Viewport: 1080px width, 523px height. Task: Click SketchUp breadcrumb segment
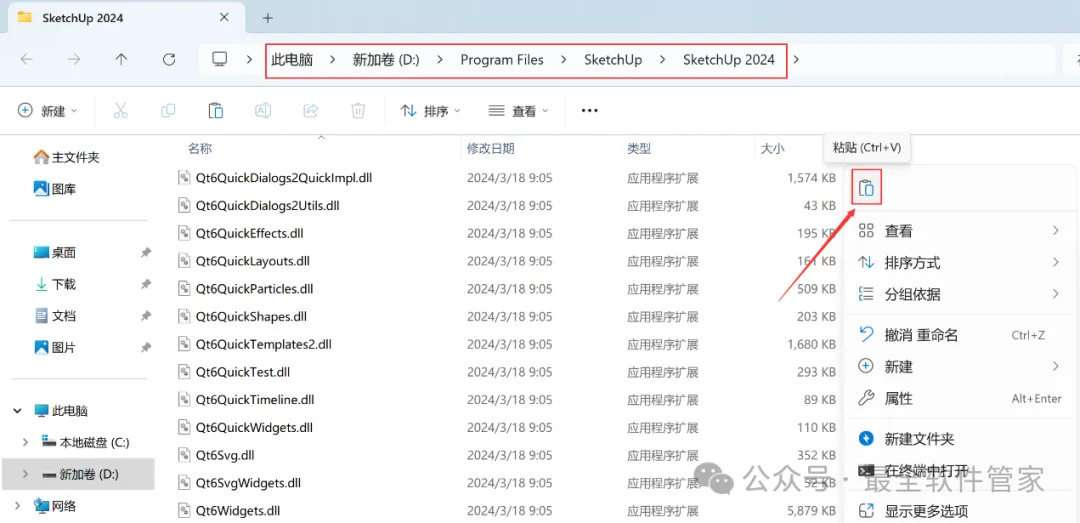pyautogui.click(x=613, y=59)
